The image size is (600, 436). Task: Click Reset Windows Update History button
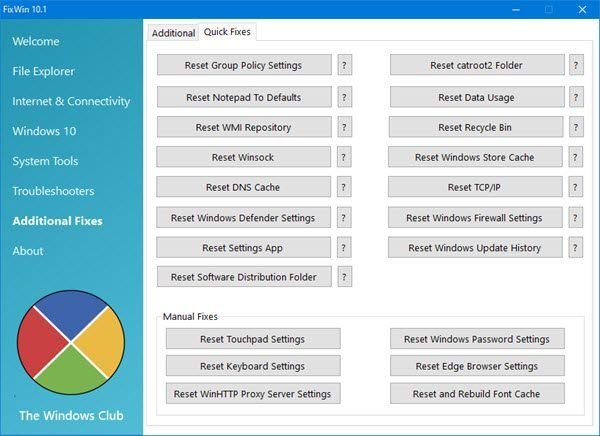click(475, 248)
